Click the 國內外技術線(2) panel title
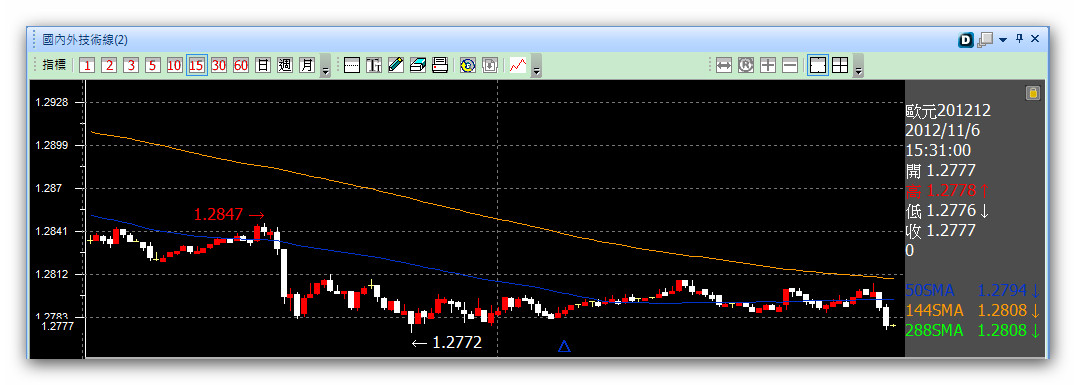This screenshot has width=1076, height=385. point(85,40)
